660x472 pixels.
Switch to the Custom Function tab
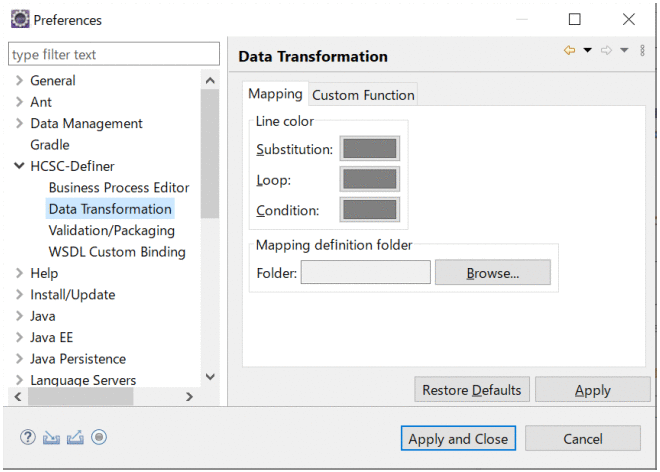point(363,95)
